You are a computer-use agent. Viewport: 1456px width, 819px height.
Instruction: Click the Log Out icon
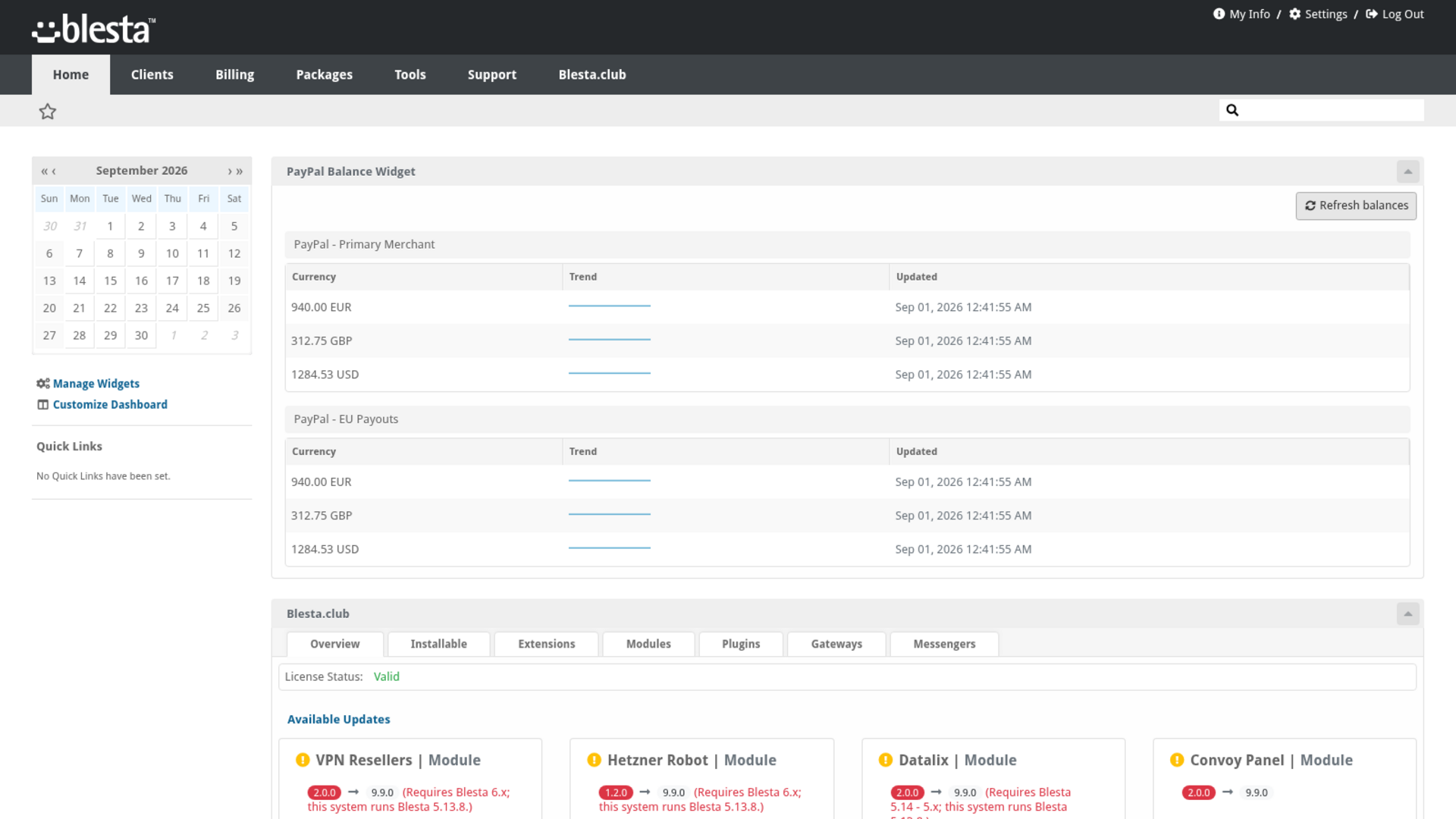(x=1372, y=14)
